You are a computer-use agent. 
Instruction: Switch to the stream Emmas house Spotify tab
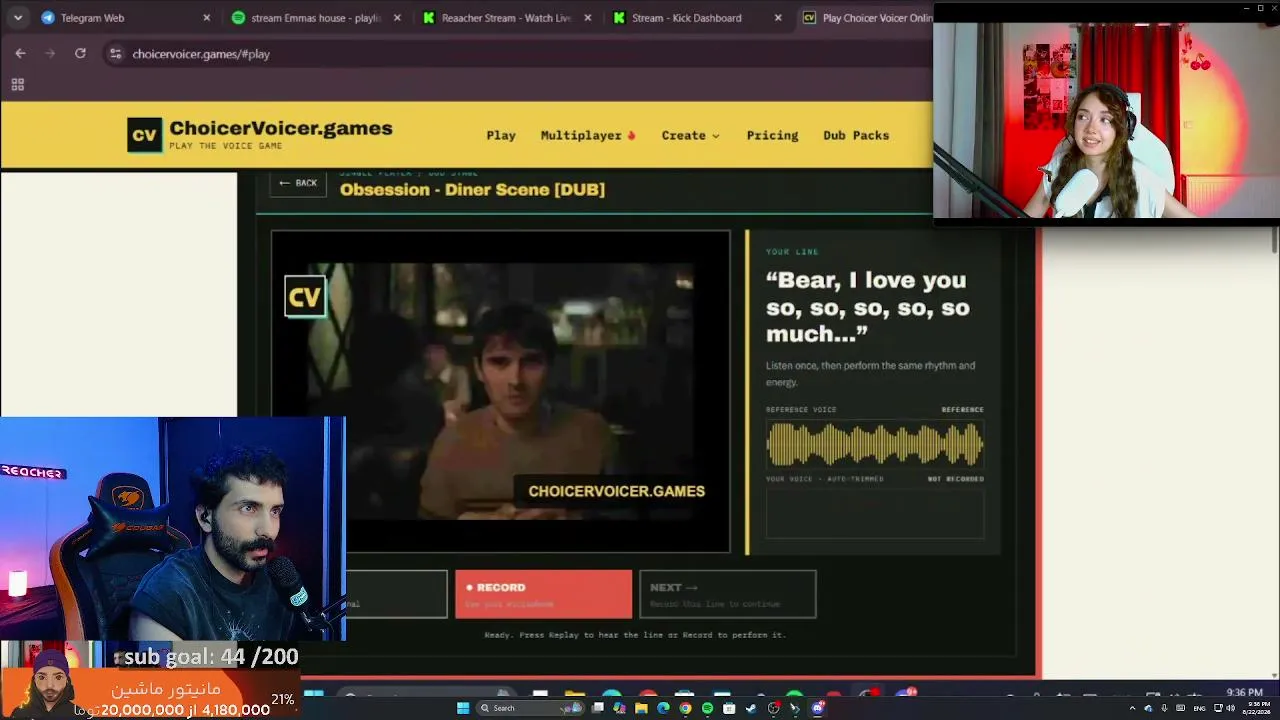click(x=315, y=18)
